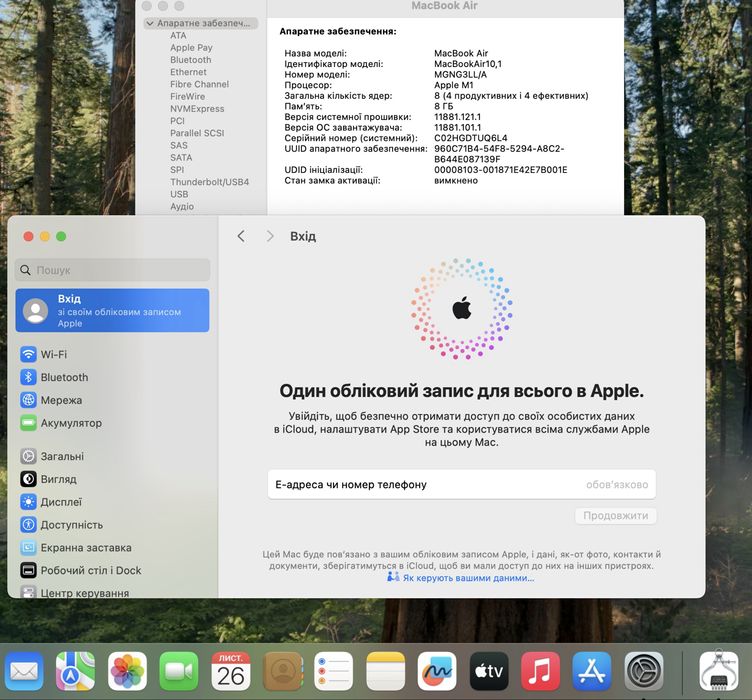Screen dimensions: 752x700
Task: Select the Екранна заставка icon
Action: (x=28, y=548)
